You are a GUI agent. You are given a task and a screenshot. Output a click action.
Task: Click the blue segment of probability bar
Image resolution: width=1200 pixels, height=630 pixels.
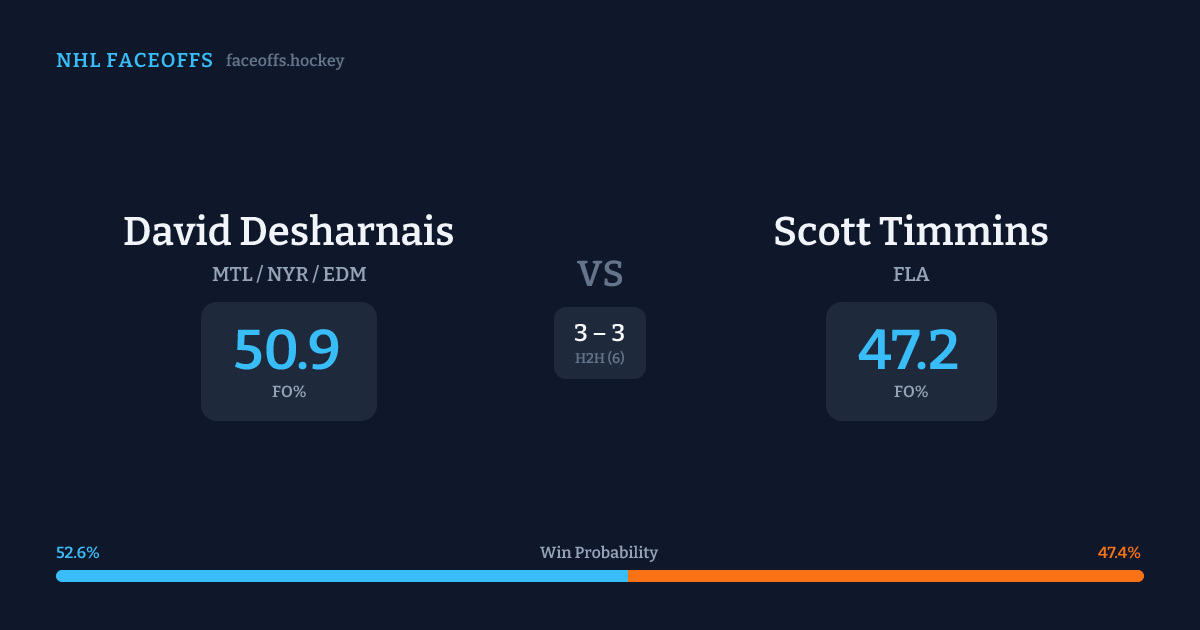(x=341, y=576)
